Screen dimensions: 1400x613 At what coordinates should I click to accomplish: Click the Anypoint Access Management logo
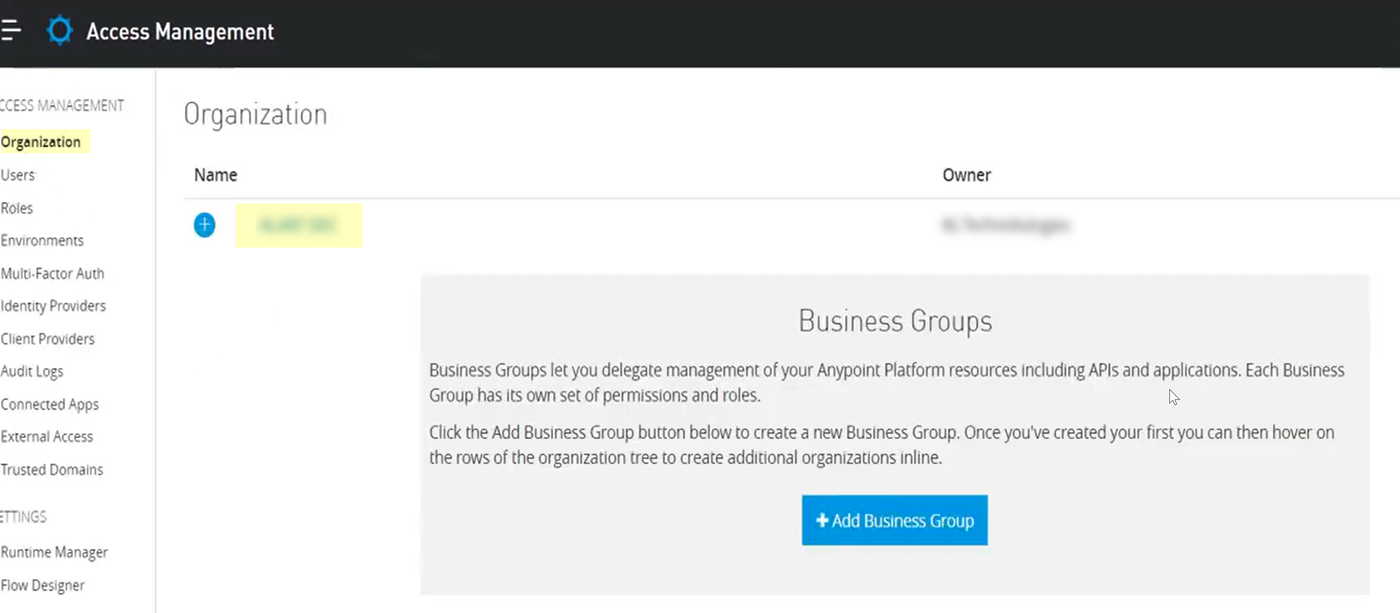(x=60, y=31)
